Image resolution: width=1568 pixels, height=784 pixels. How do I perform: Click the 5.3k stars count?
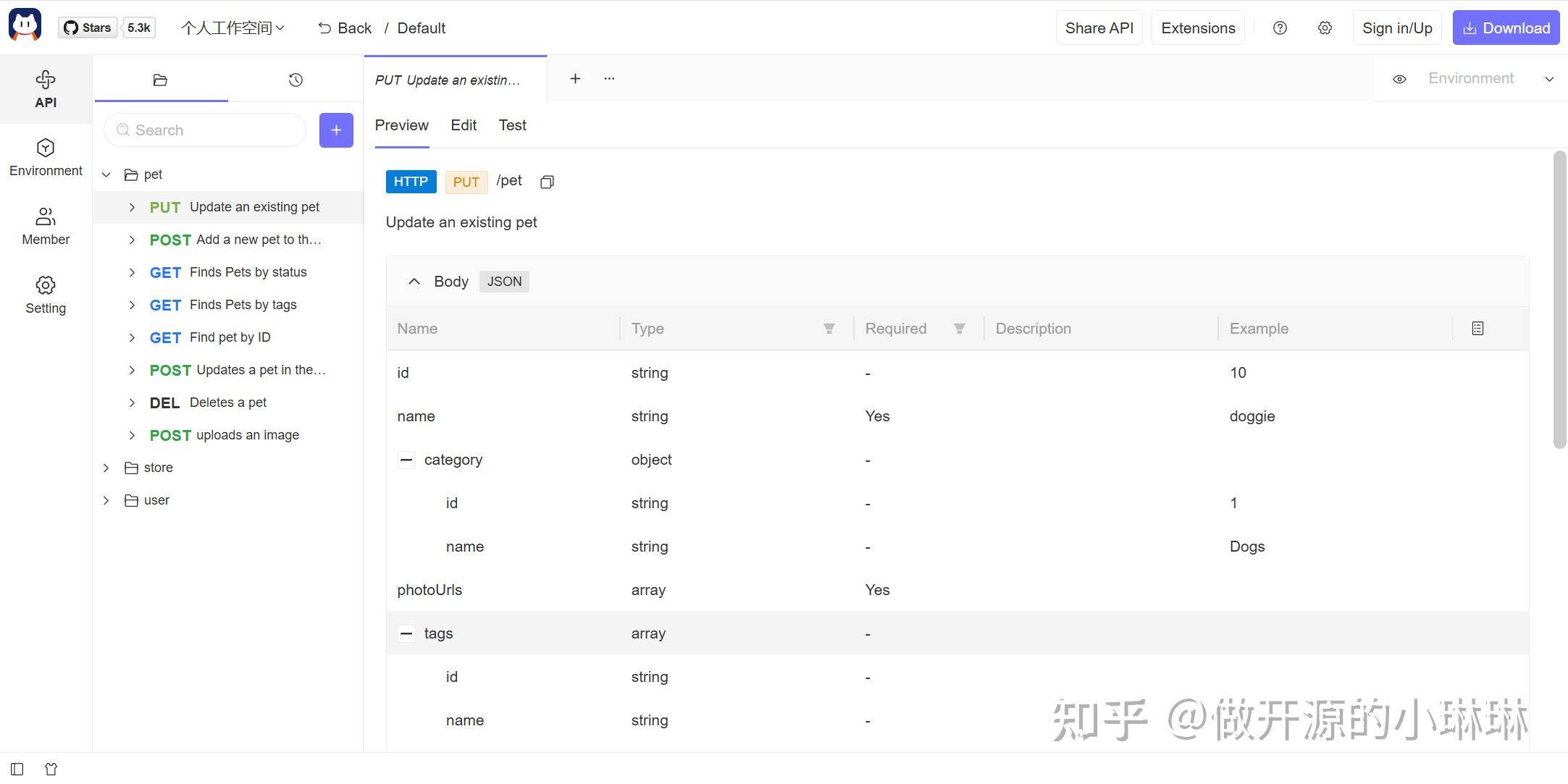(x=139, y=28)
